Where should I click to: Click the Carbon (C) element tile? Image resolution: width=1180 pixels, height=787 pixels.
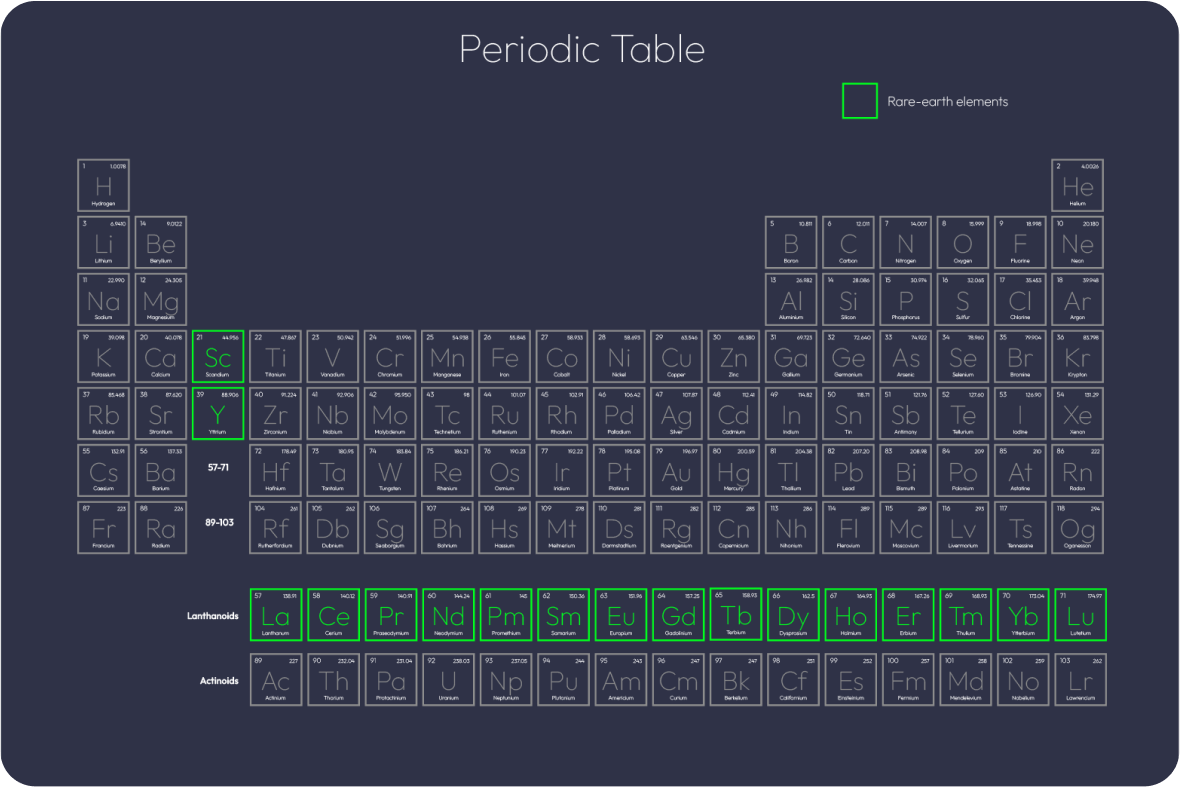click(848, 243)
